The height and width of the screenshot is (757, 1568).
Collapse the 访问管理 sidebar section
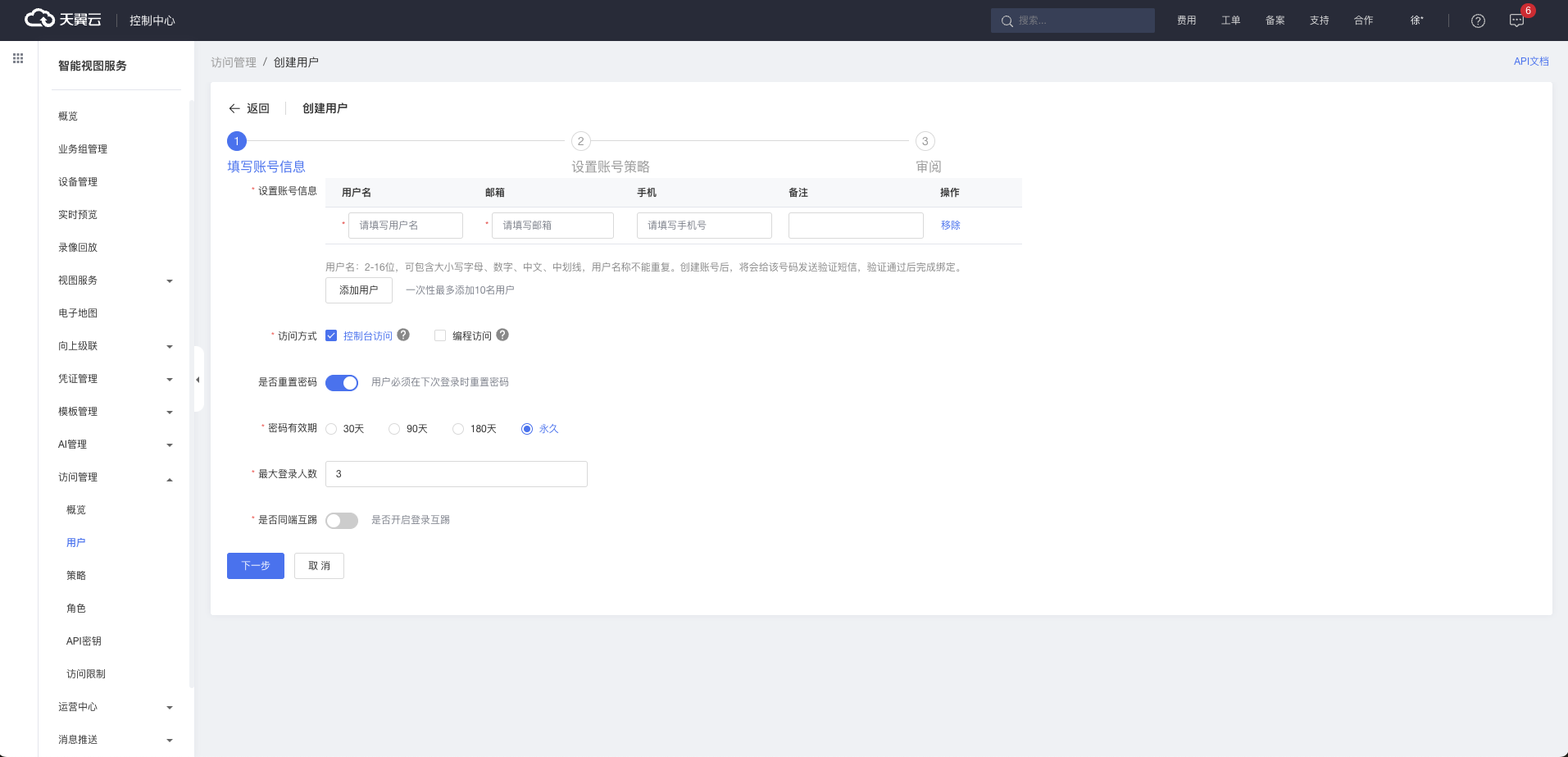pos(115,477)
